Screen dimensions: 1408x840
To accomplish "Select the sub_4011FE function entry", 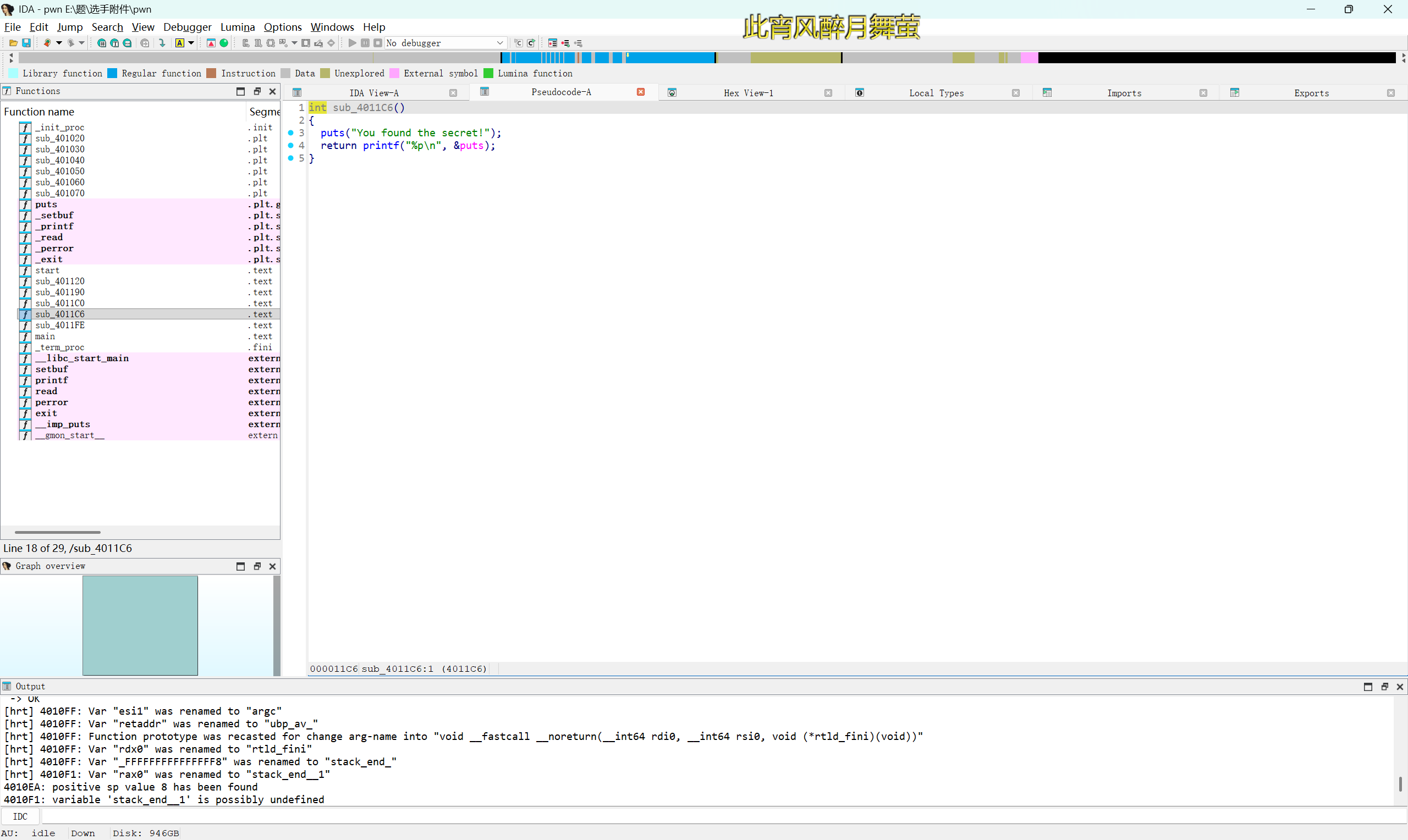I will [x=61, y=325].
